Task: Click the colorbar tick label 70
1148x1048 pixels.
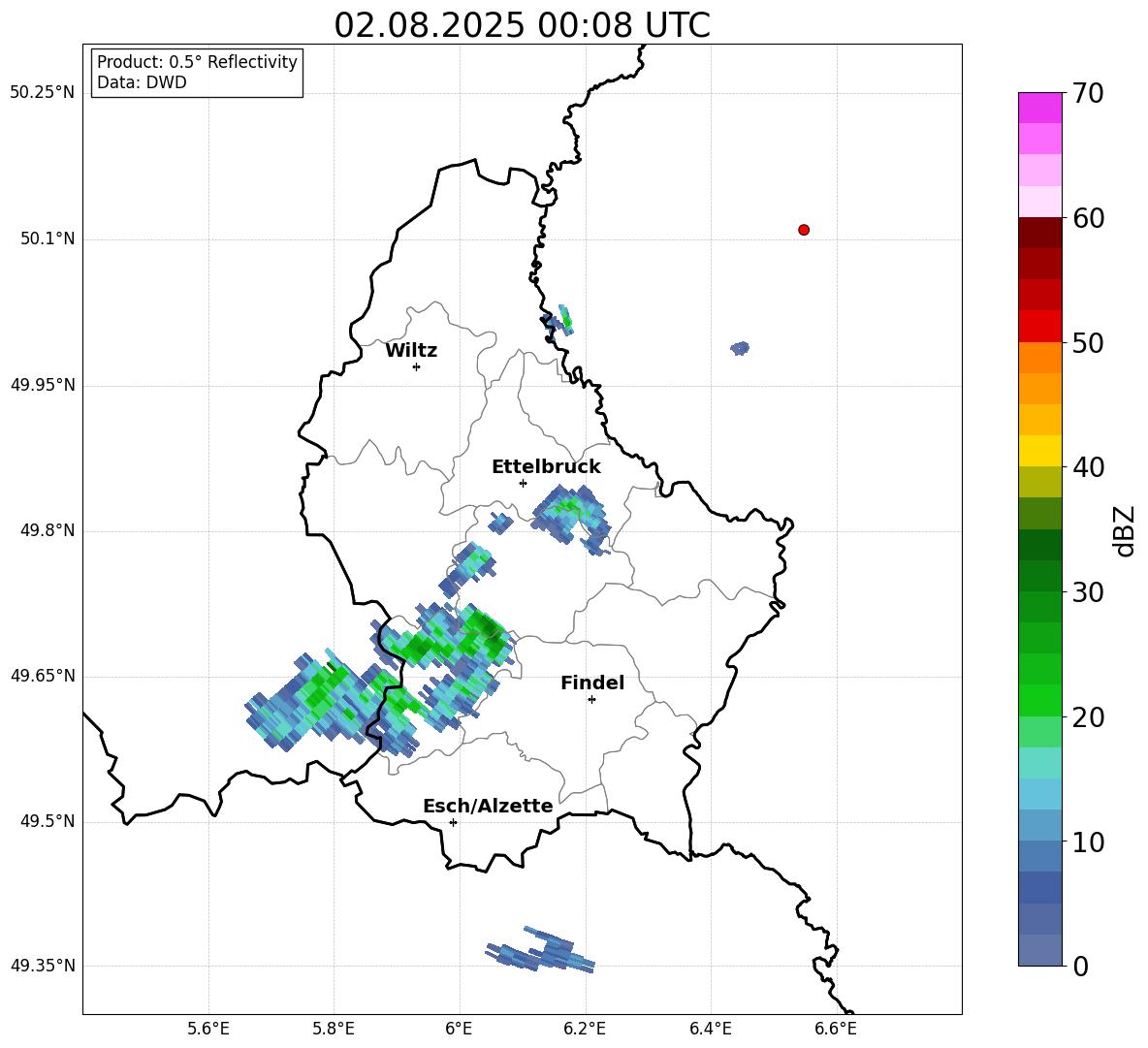Action: [x=1088, y=93]
